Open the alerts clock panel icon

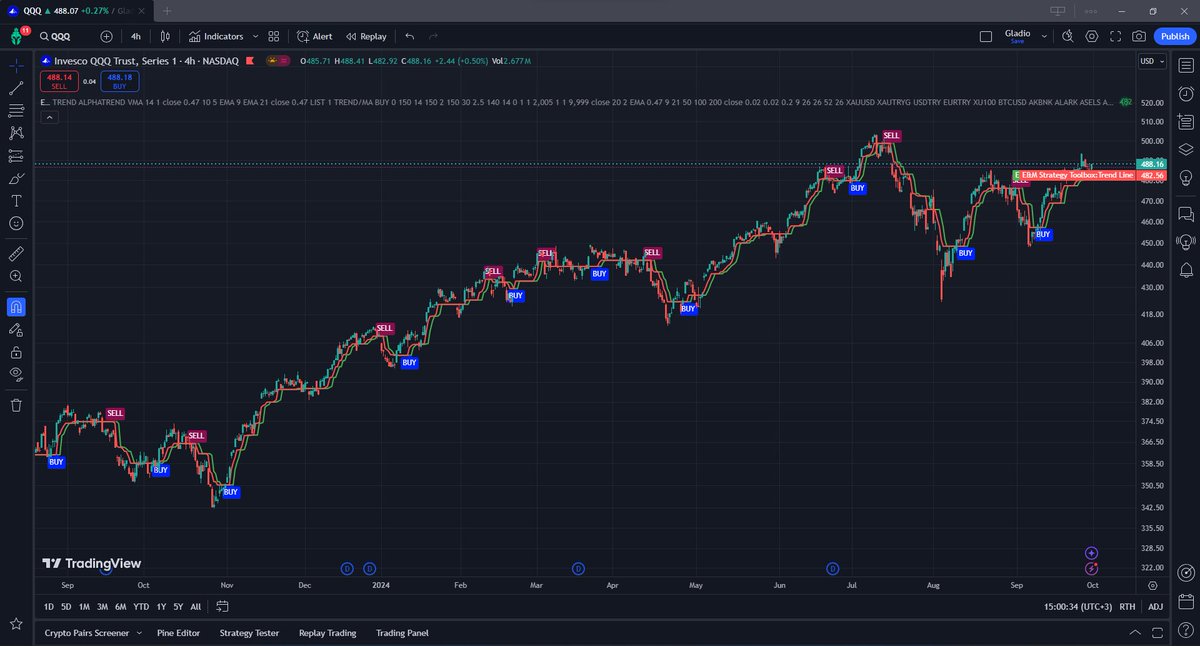[x=1186, y=94]
